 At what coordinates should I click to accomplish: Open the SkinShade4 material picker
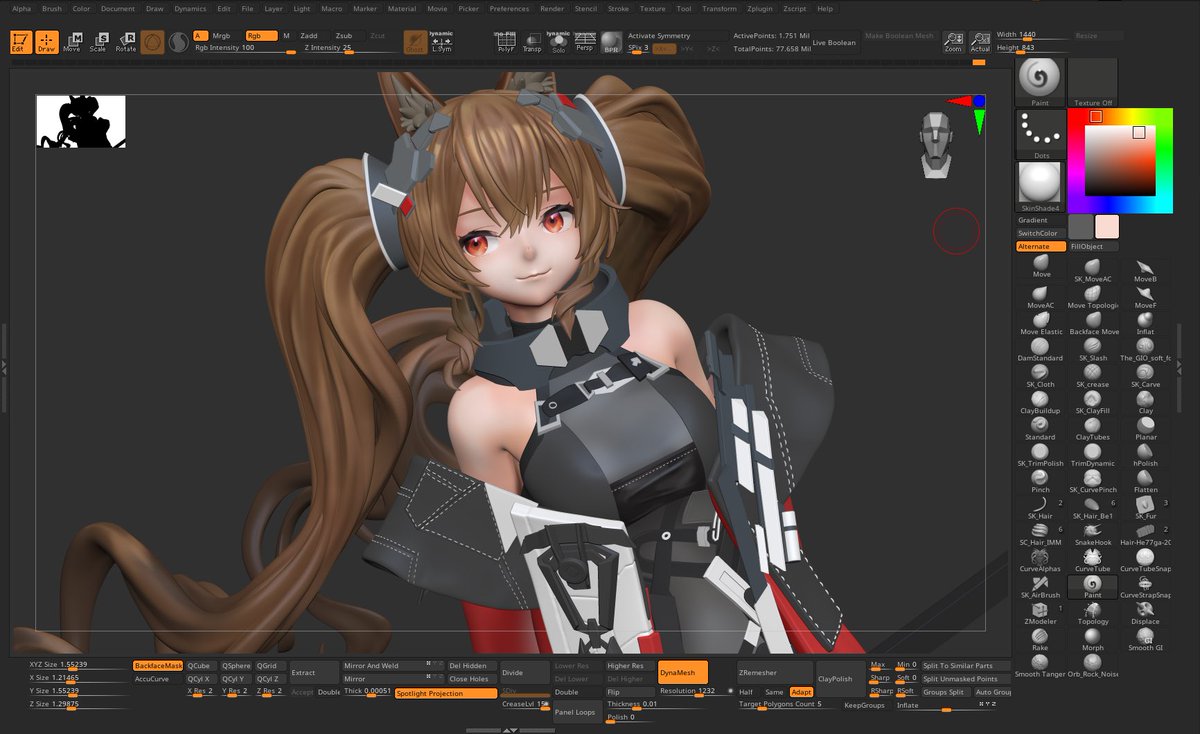point(1041,187)
